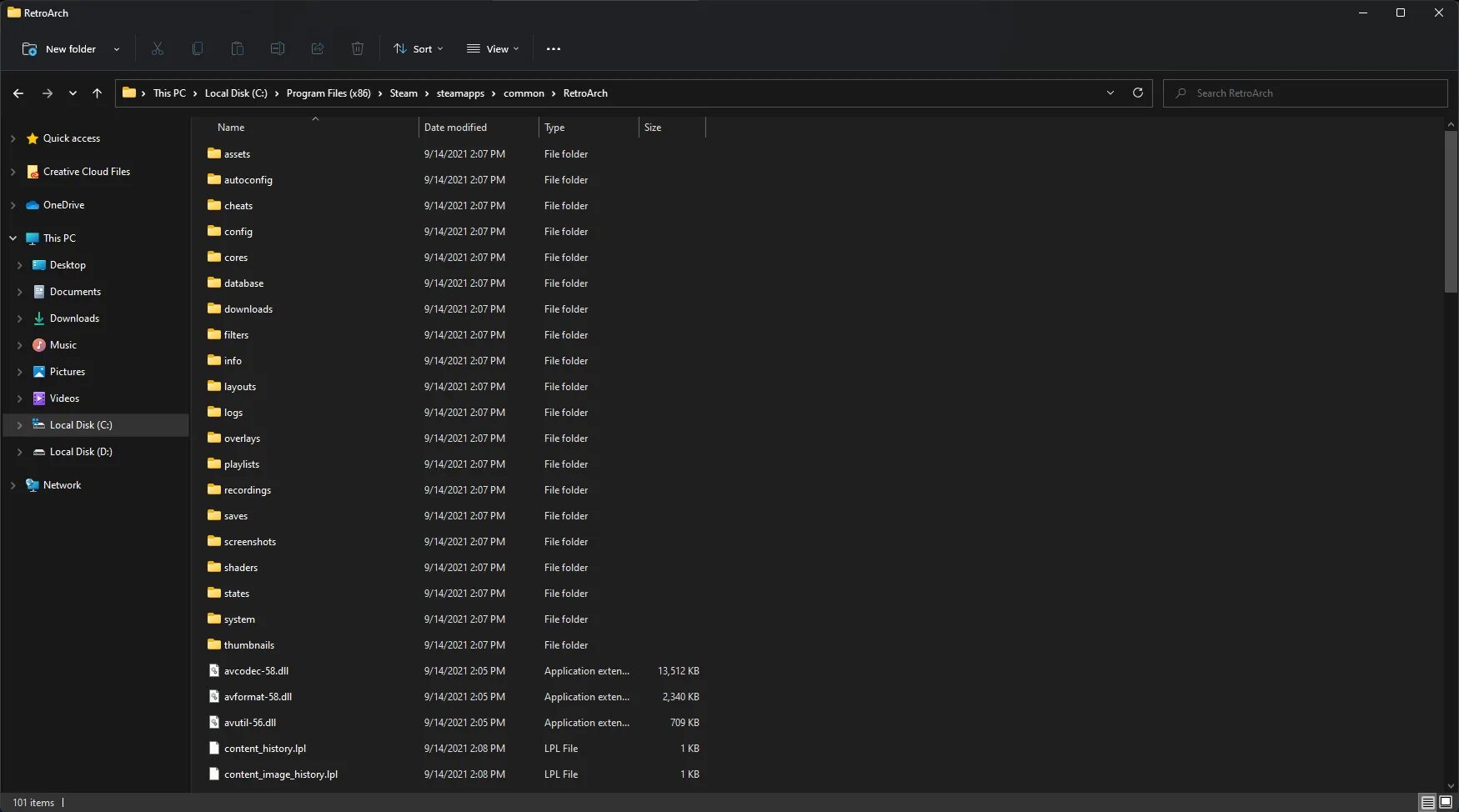Click steamapps in the address breadcrumb
The image size is (1459, 812).
coord(460,93)
